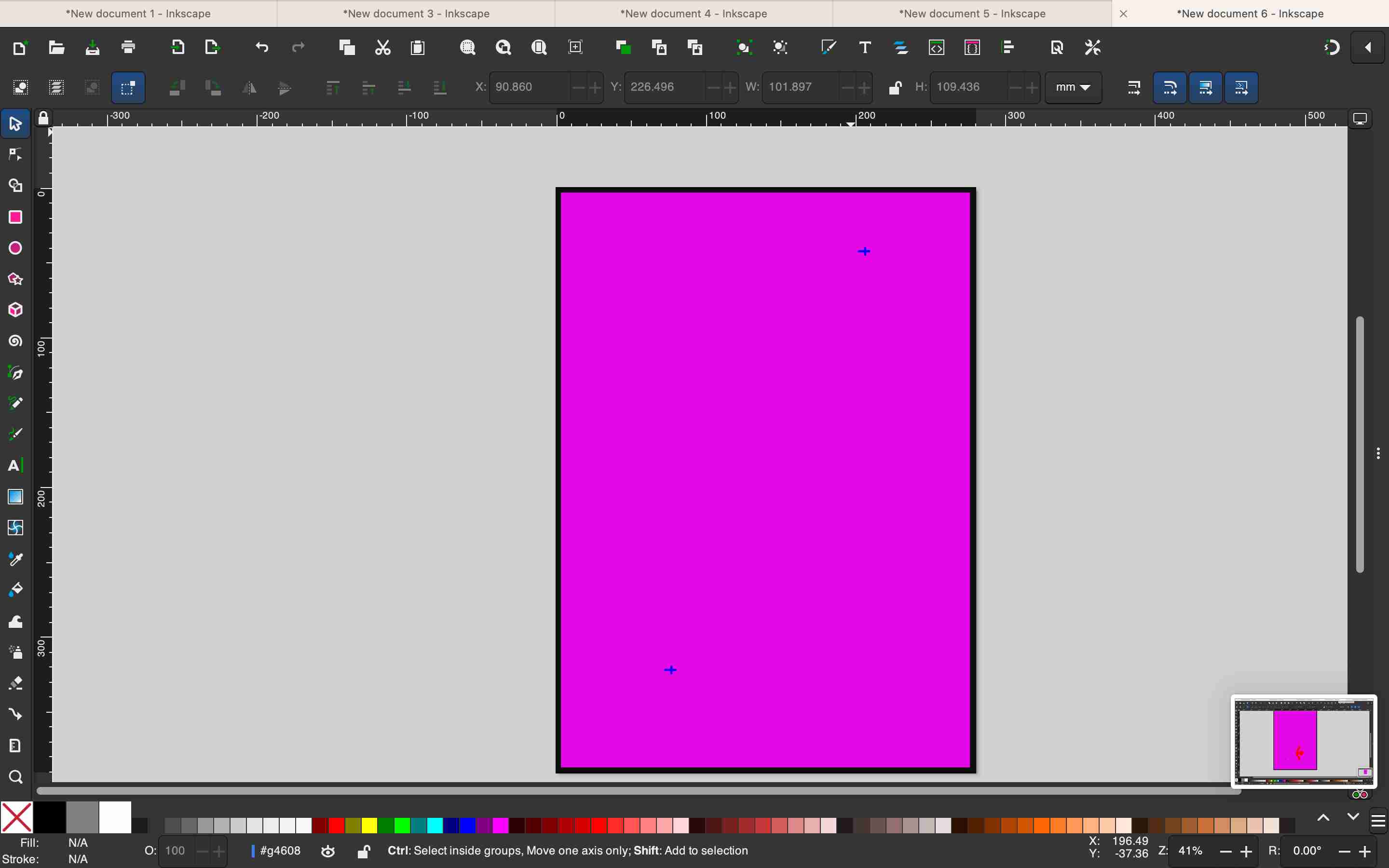1389x868 pixels.
Task: Increase zoom with plus button
Action: (1246, 851)
